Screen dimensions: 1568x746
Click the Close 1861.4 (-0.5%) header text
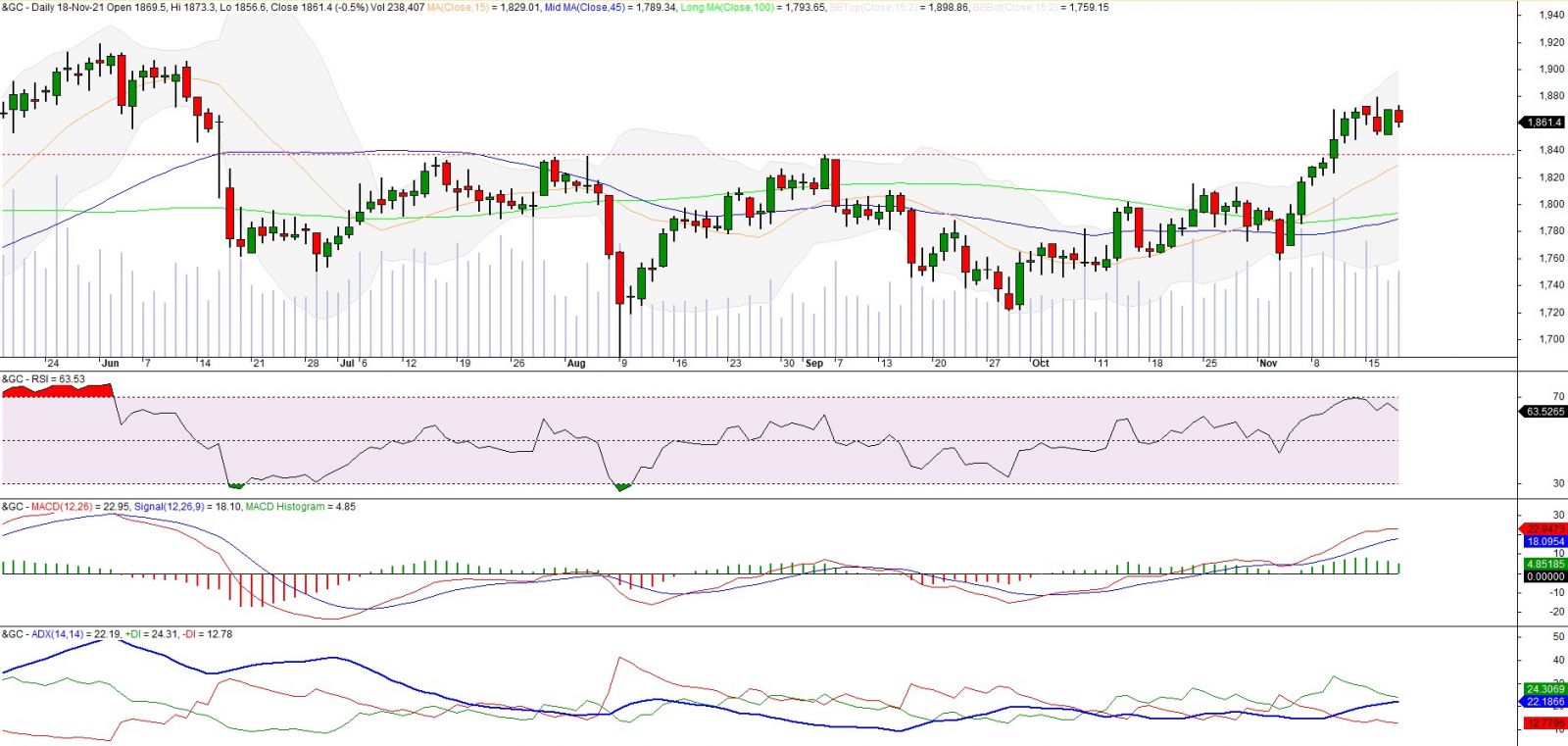point(318,7)
